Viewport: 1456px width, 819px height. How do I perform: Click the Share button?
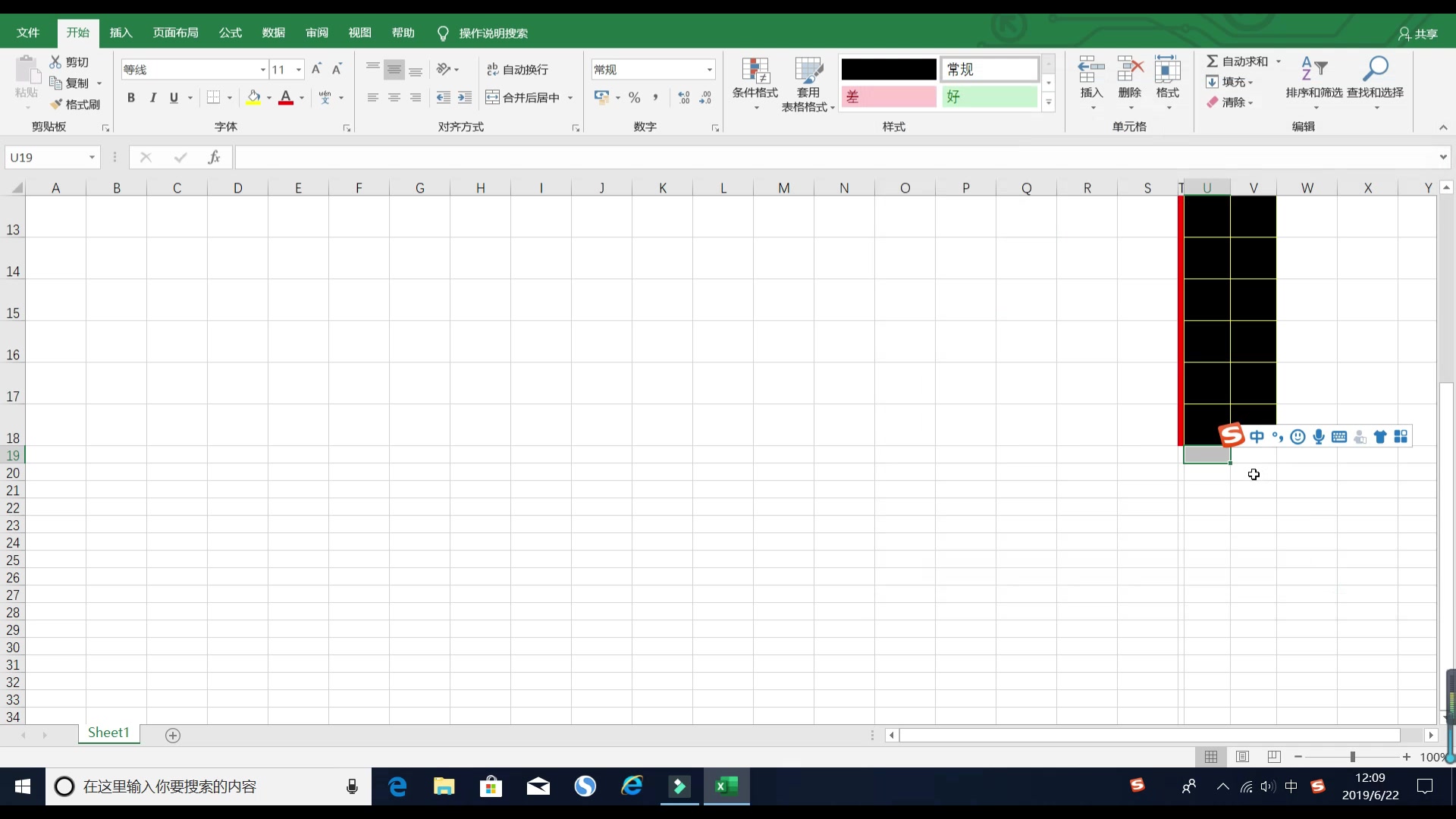[x=1418, y=34]
